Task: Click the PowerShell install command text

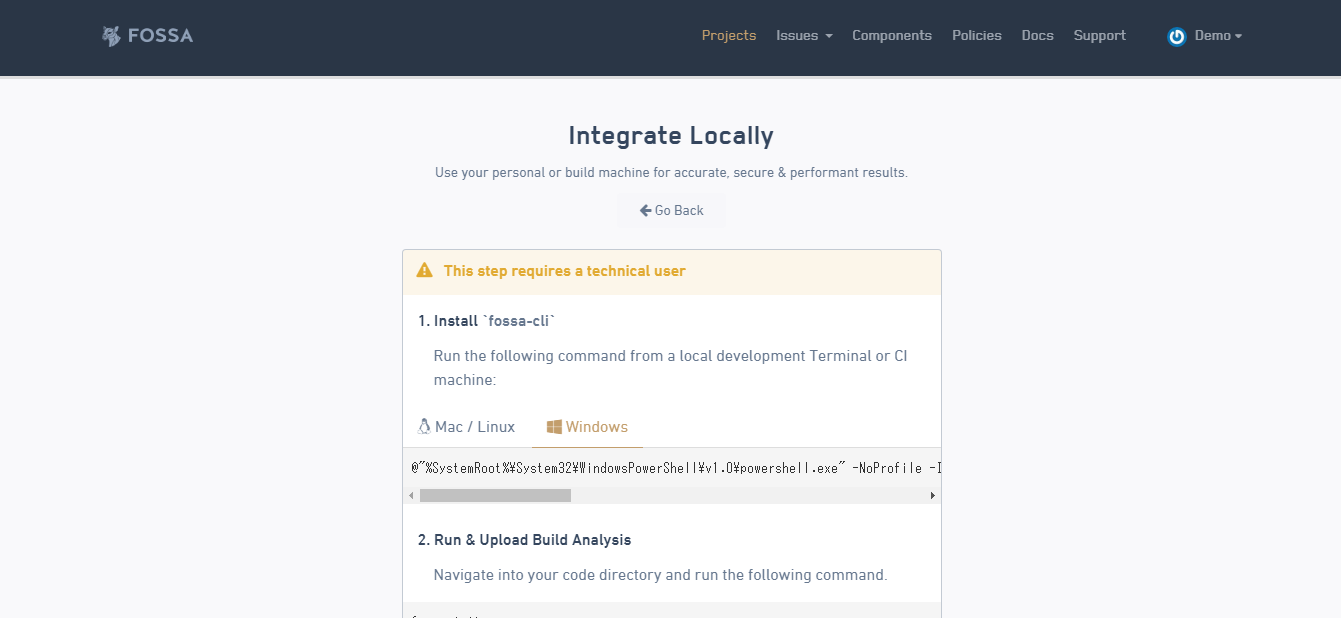Action: click(670, 468)
